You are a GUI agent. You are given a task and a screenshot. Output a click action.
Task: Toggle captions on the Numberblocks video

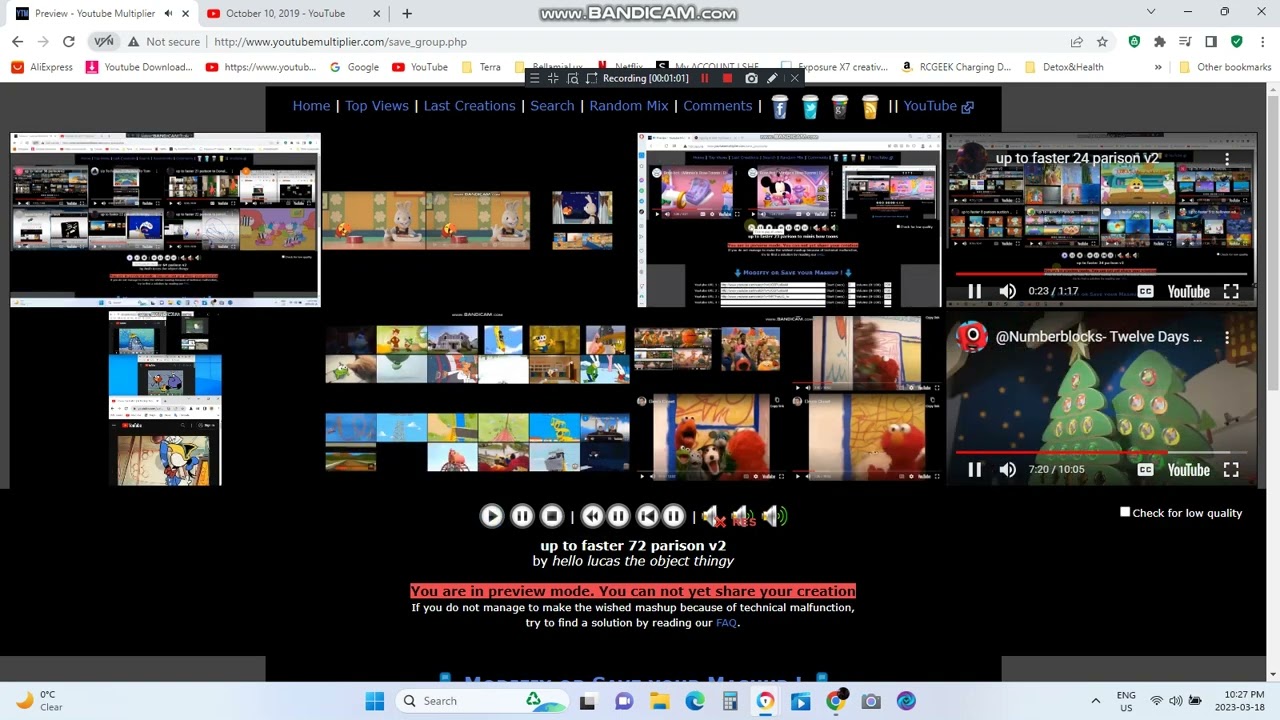(x=1145, y=469)
